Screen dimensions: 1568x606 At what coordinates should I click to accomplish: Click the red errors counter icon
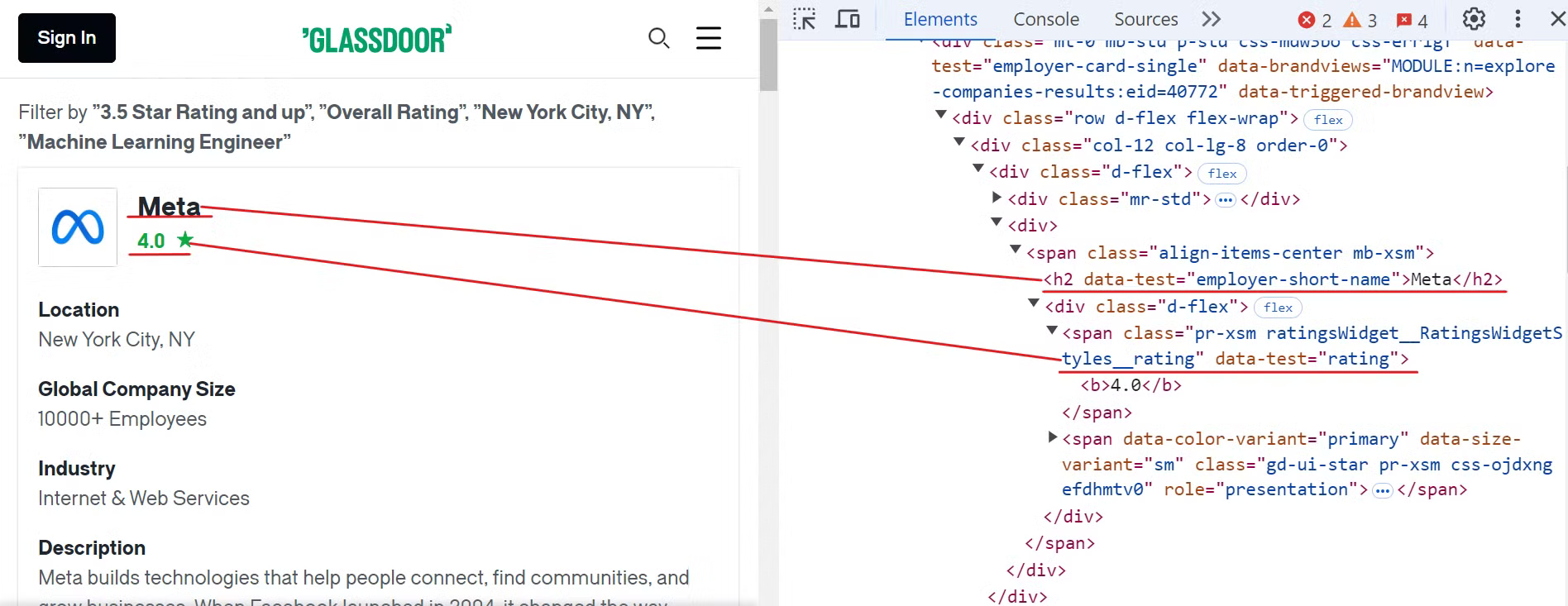point(1307,20)
